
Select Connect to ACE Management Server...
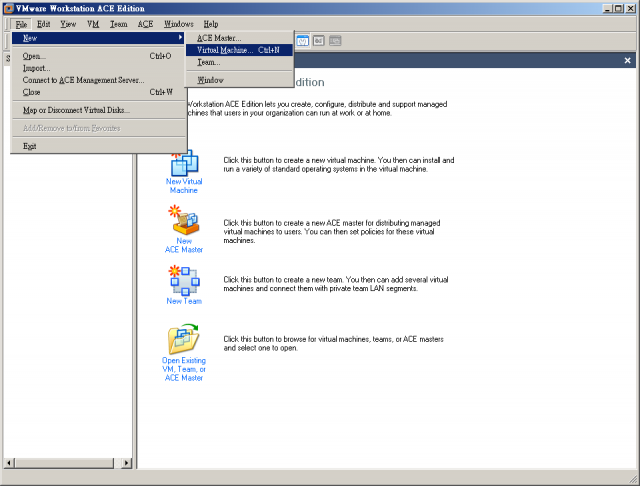pyautogui.click(x=98, y=80)
